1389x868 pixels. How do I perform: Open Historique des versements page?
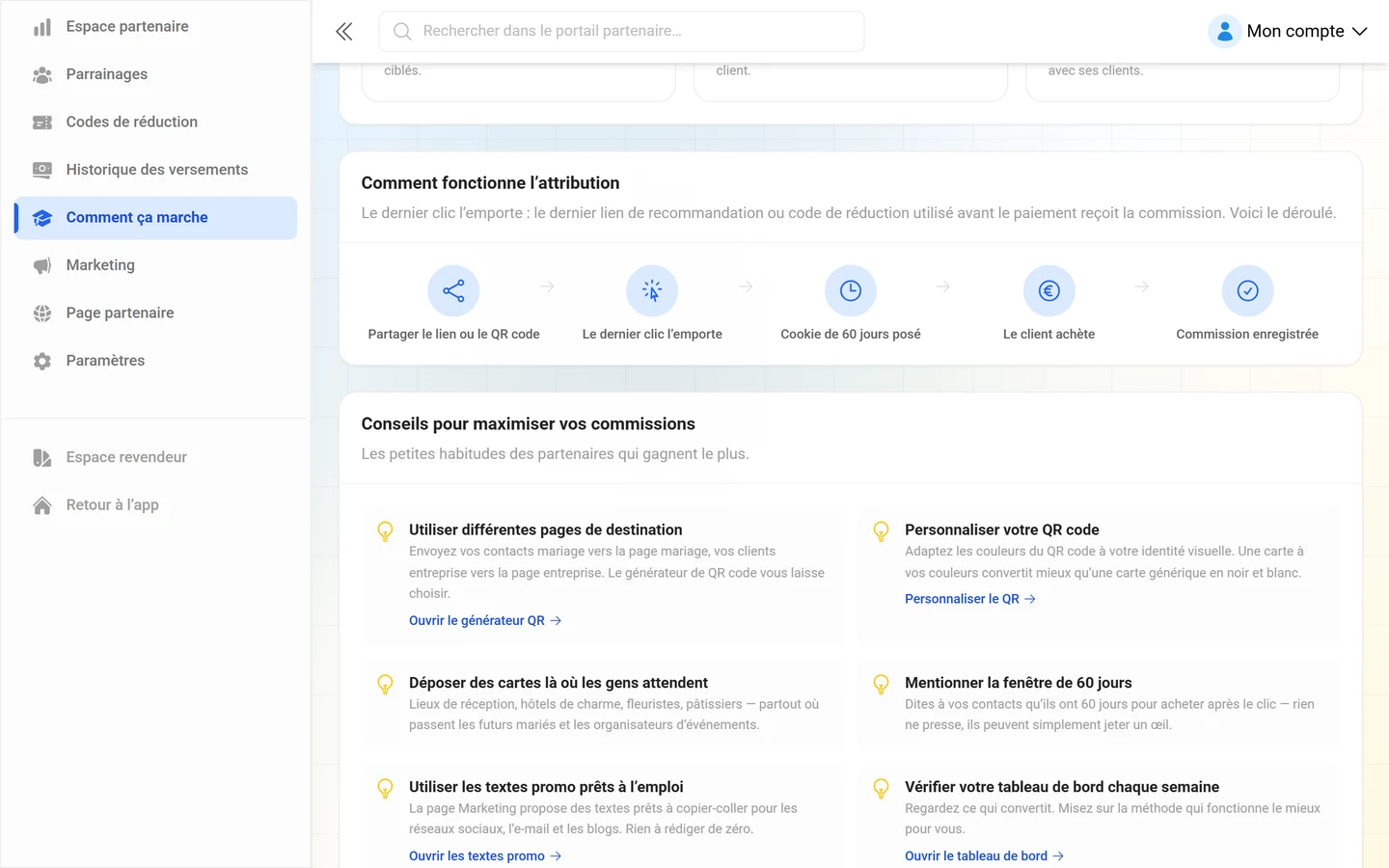[x=155, y=170]
